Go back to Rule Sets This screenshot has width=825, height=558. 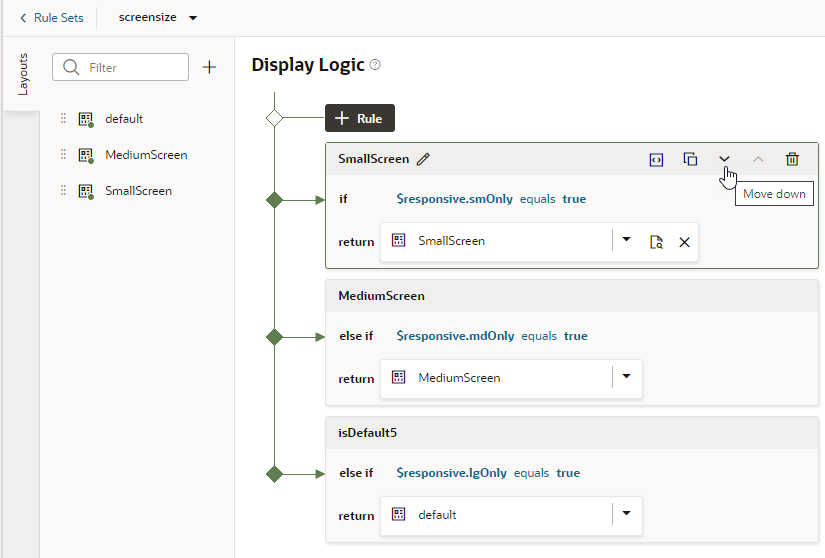coord(52,18)
